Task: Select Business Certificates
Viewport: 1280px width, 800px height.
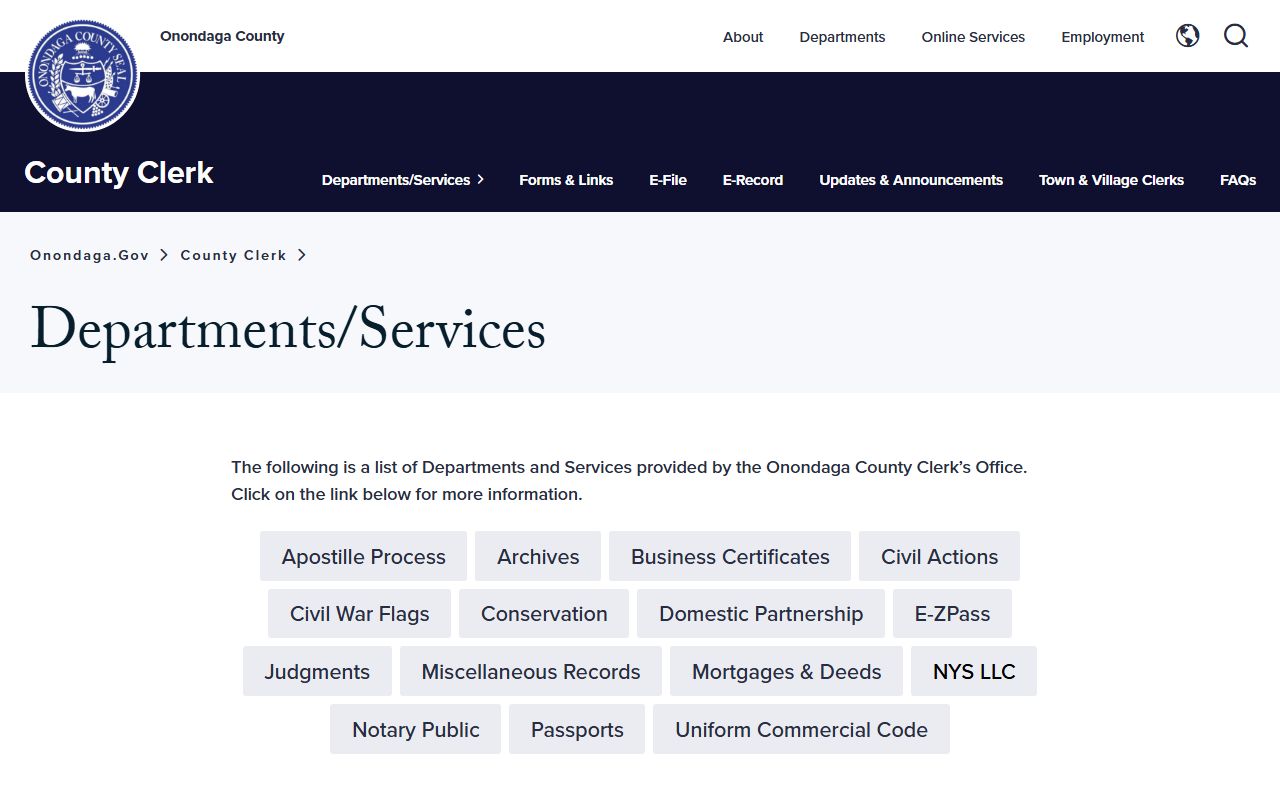Action: (730, 556)
